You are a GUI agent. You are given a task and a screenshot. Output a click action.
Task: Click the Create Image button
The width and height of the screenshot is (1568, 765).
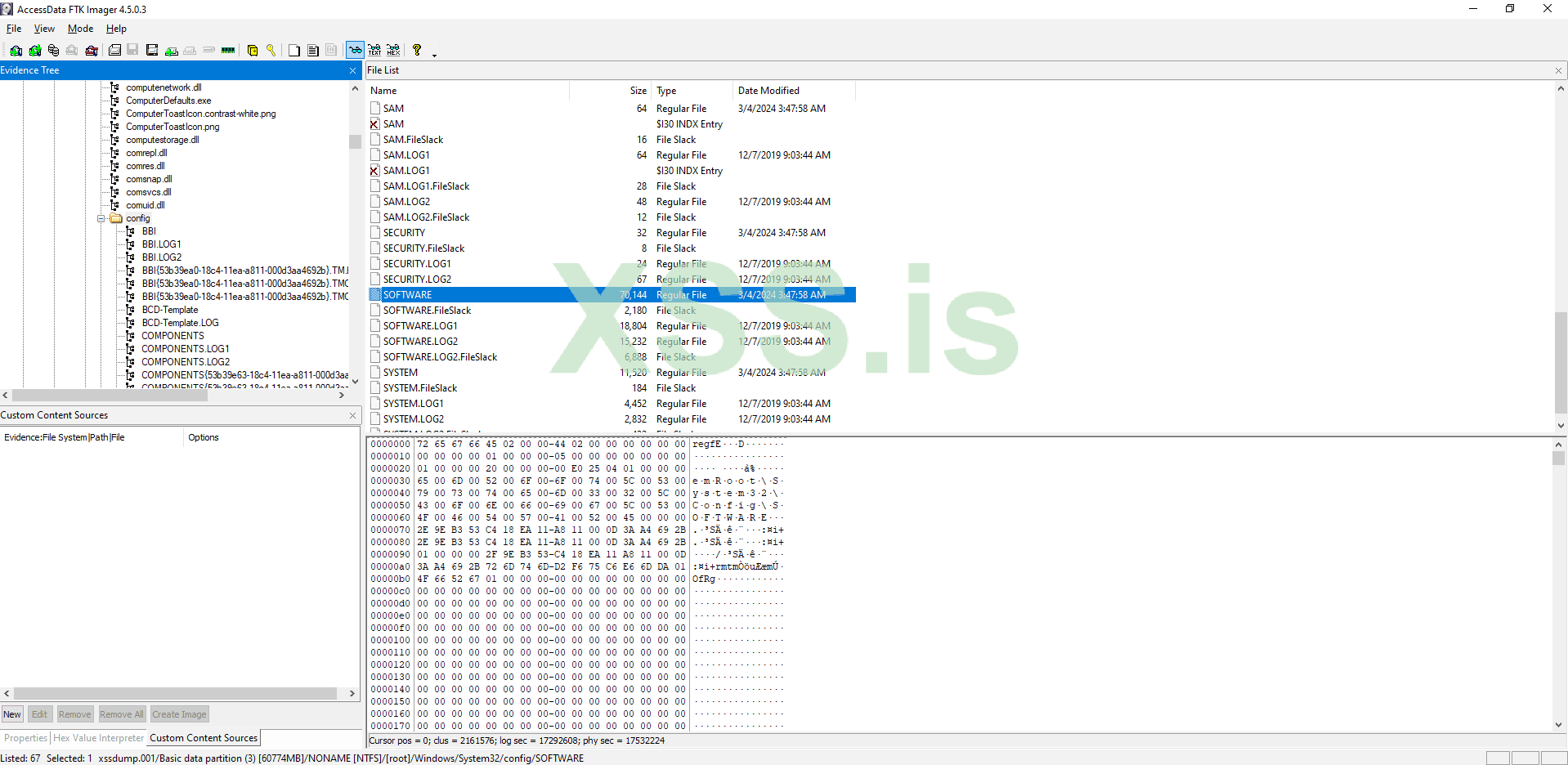point(179,714)
